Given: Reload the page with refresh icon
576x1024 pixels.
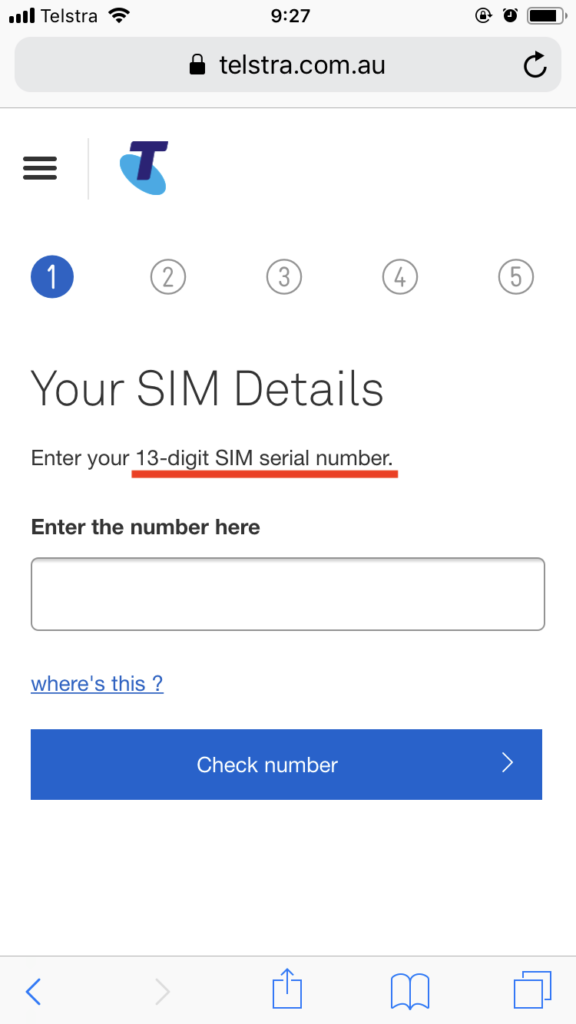Looking at the screenshot, I should (535, 65).
